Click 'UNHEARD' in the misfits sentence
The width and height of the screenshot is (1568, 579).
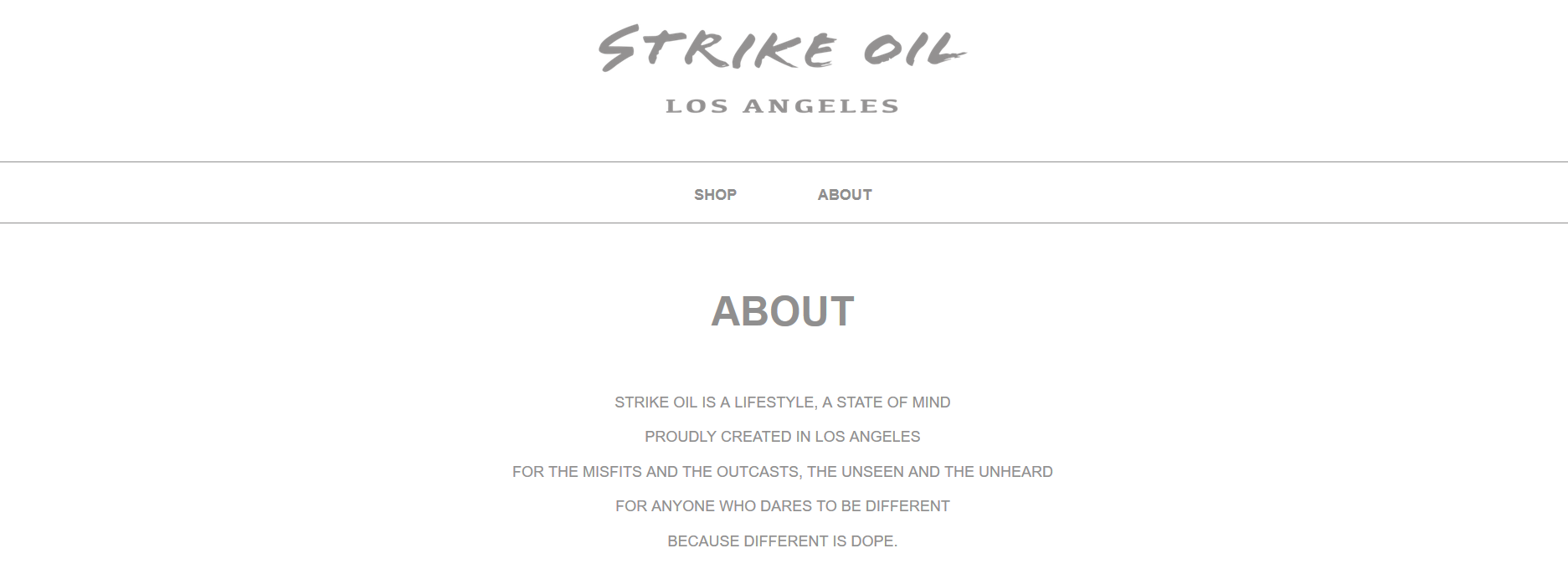coord(1015,472)
